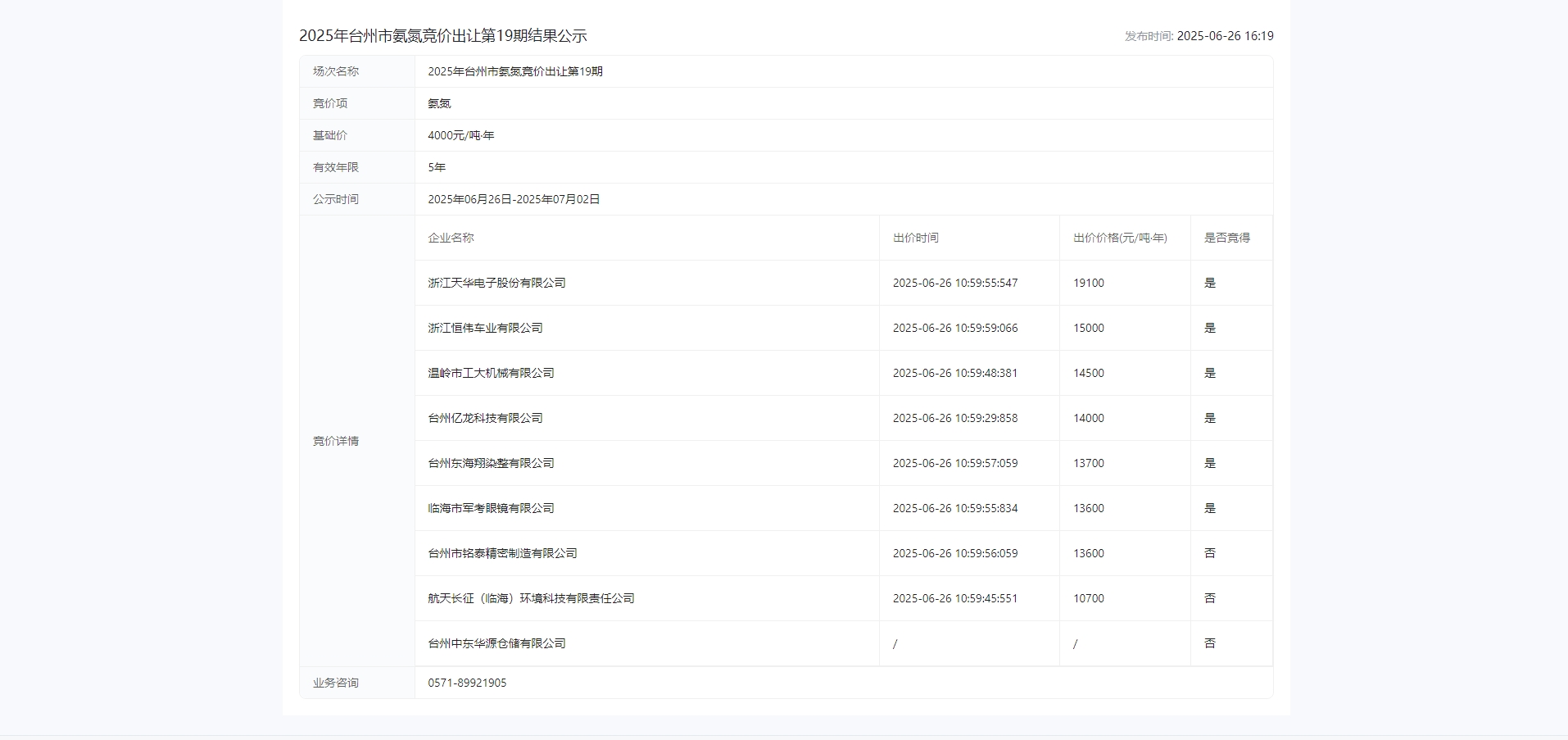
Task: Select company 台州中东华源仓储有限公司
Action: [496, 643]
